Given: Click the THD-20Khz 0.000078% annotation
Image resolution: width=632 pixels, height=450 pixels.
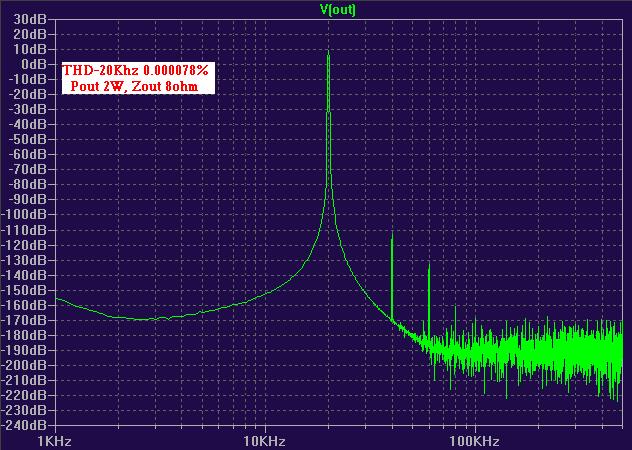Looking at the screenshot, I should coord(135,70).
